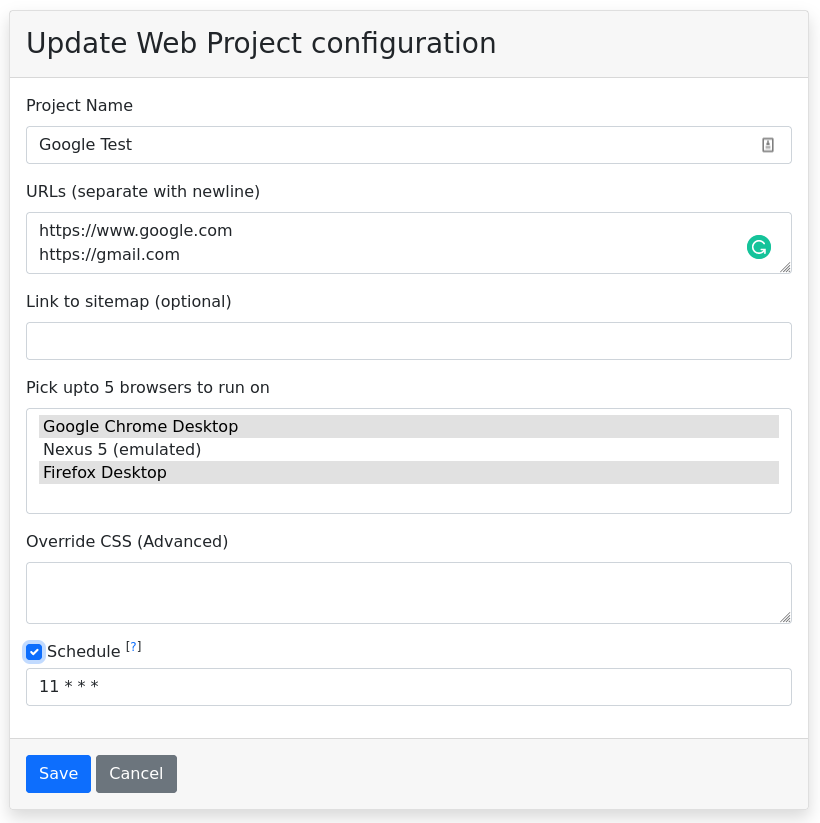Viewport: 820px width, 823px height.
Task: Click the https://gmail.com line in URLs
Action: coord(110,255)
